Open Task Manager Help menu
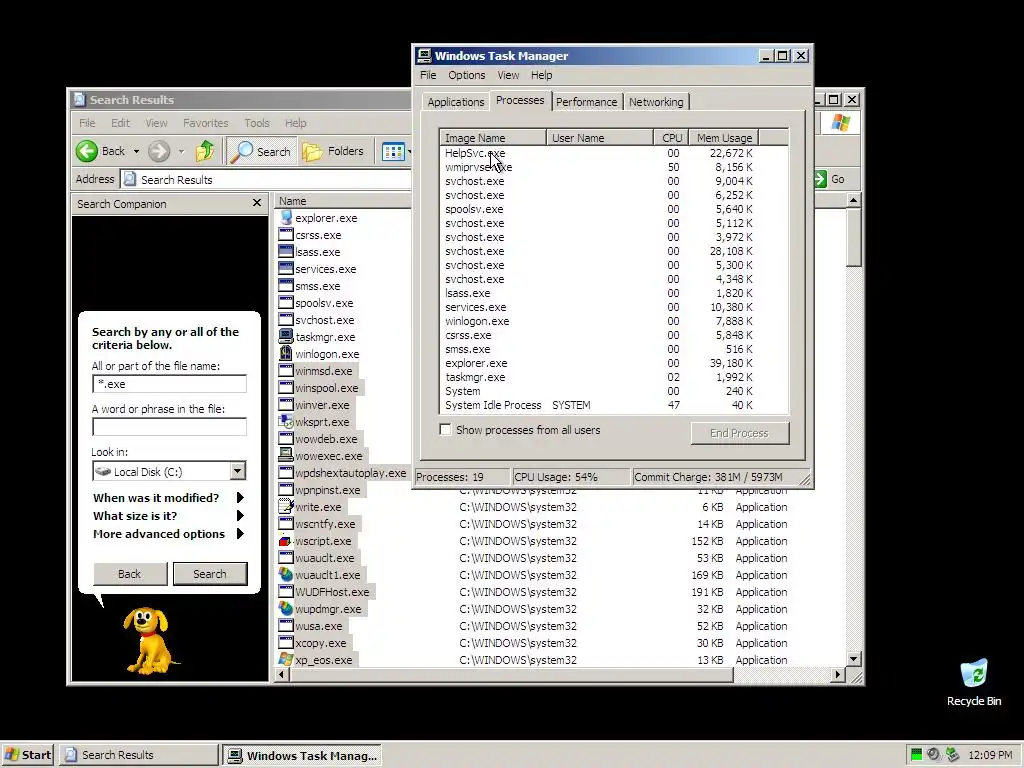 [541, 75]
